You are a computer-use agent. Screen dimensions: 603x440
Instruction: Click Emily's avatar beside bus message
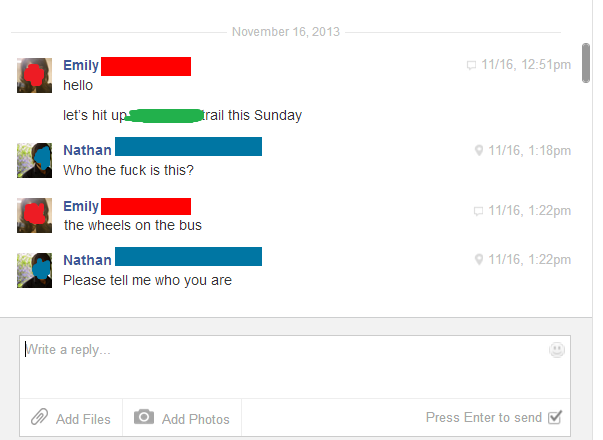[x=34, y=215]
